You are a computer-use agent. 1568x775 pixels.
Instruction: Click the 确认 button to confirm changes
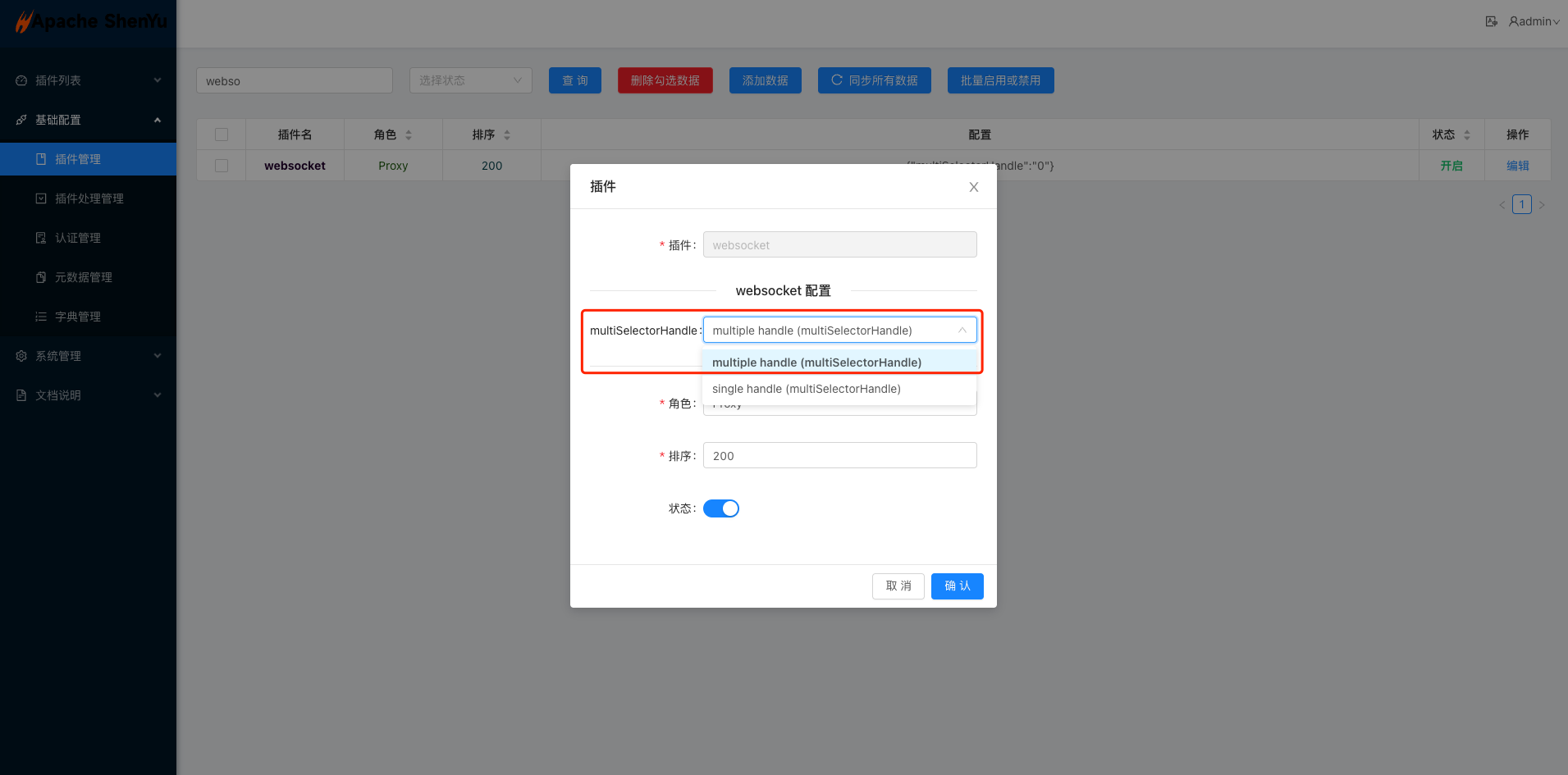(x=957, y=586)
